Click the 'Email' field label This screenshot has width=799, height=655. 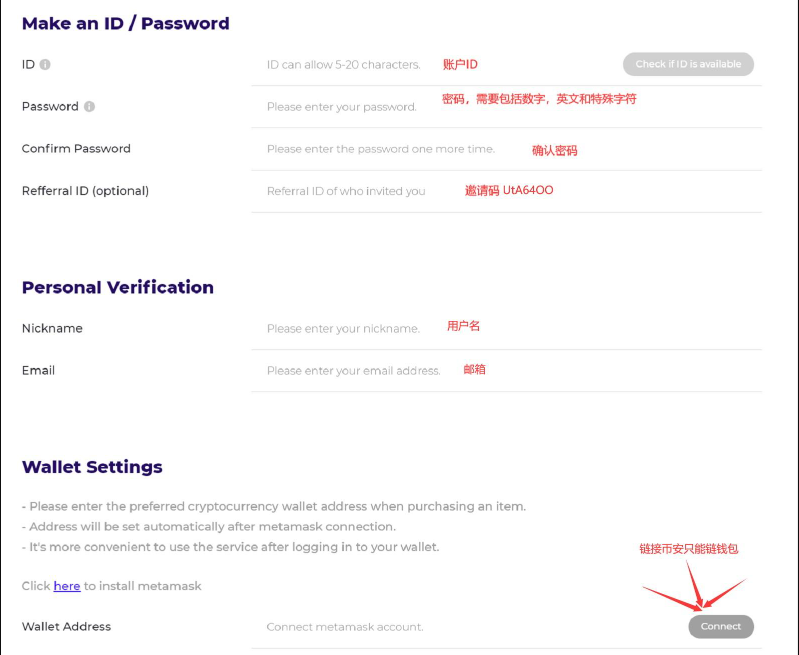click(x=38, y=371)
